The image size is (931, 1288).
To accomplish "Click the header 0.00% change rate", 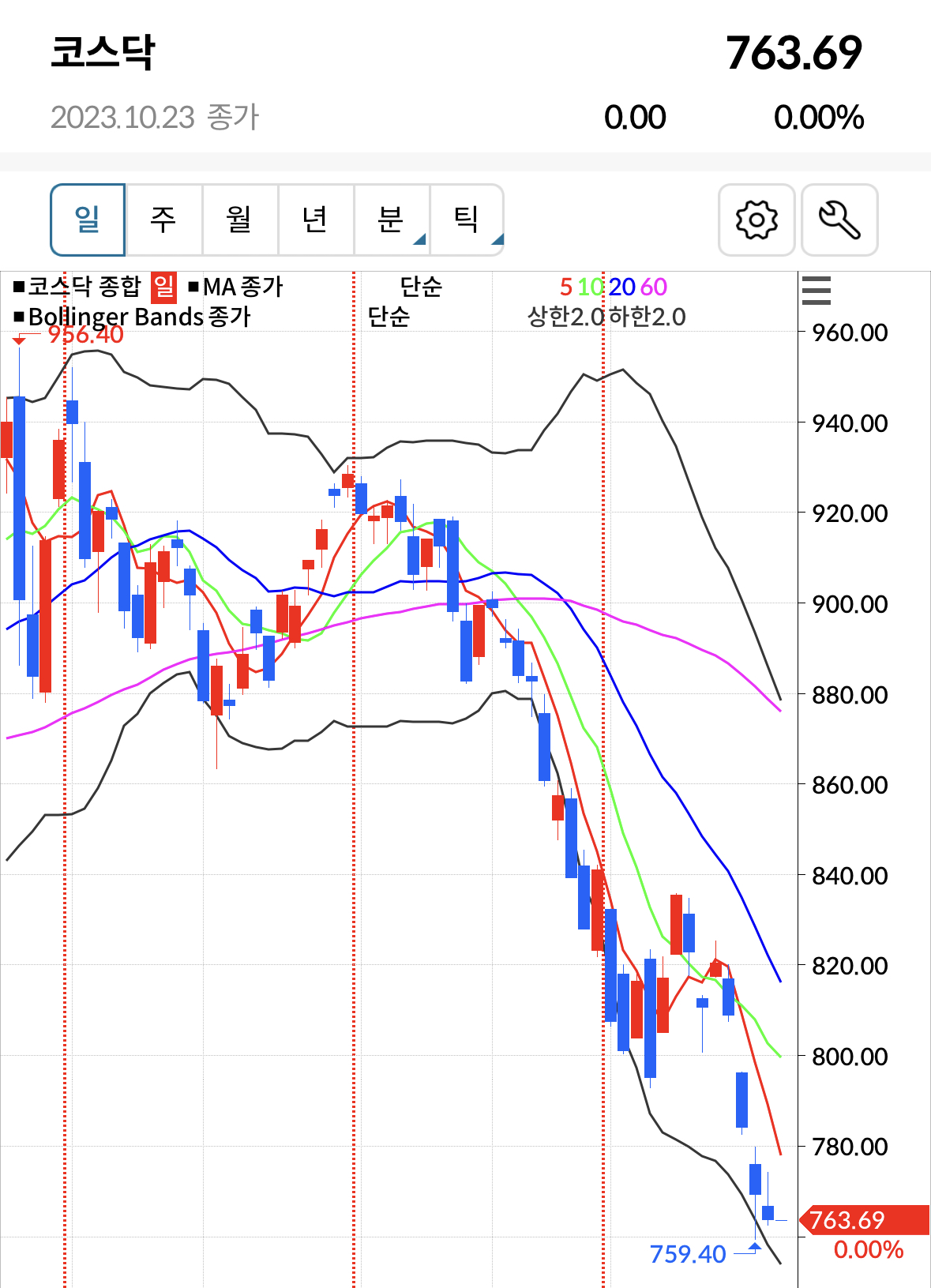I will pos(819,118).
